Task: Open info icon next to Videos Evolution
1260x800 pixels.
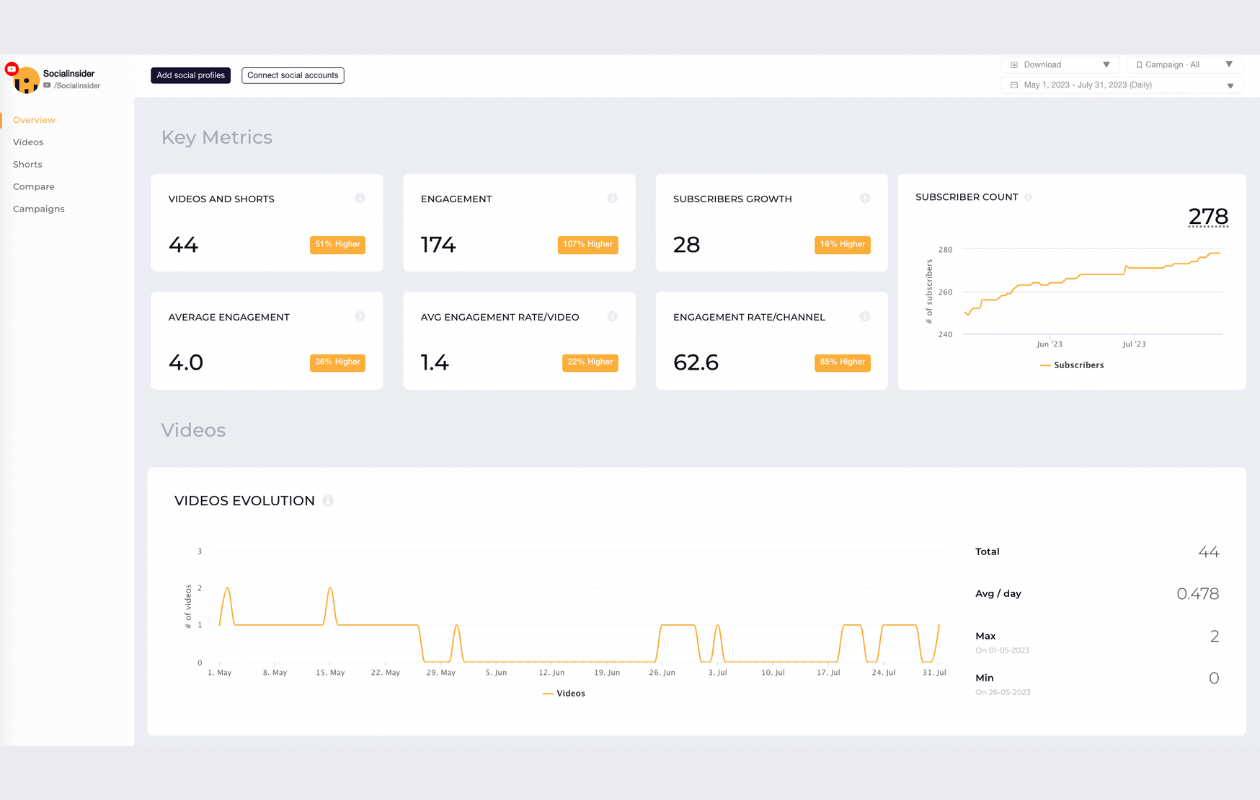Action: [x=328, y=500]
